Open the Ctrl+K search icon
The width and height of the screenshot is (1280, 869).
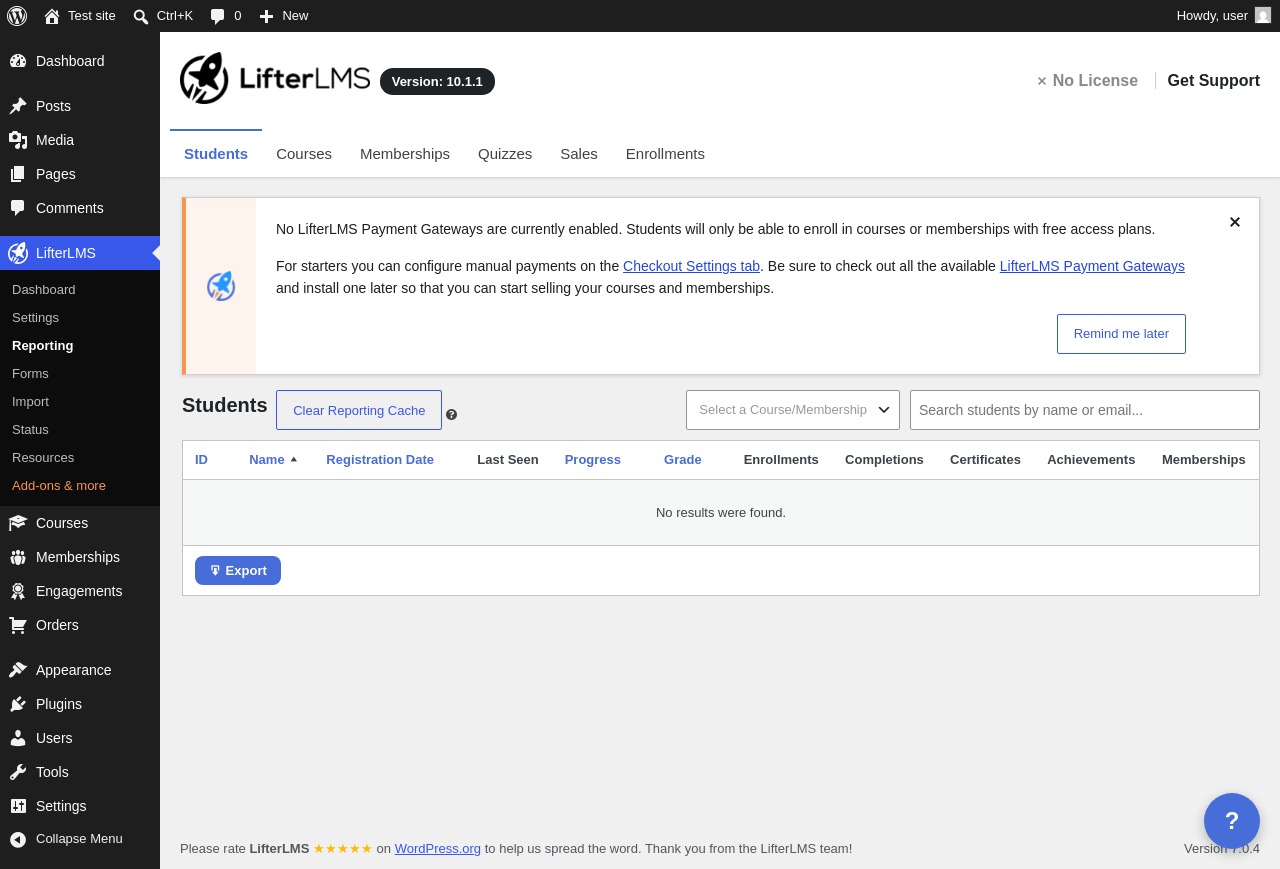click(141, 16)
